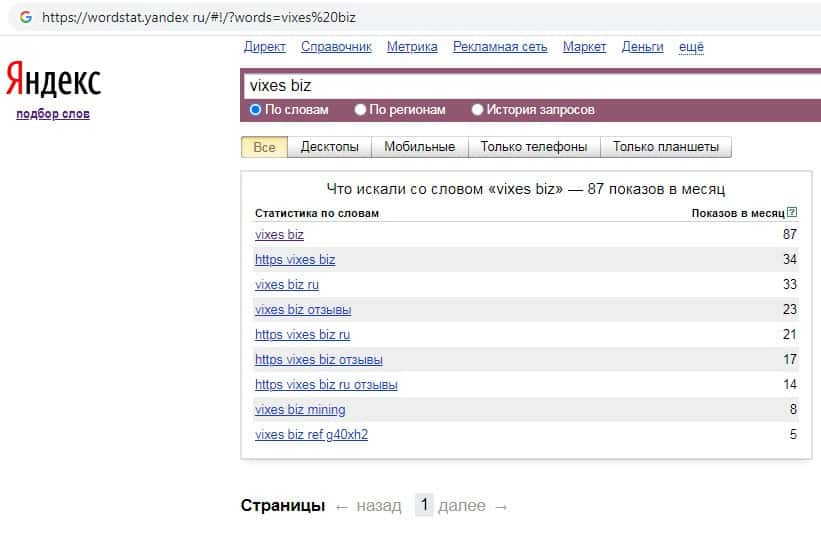
Task: Switch to the Десктопы tab
Action: 329,147
